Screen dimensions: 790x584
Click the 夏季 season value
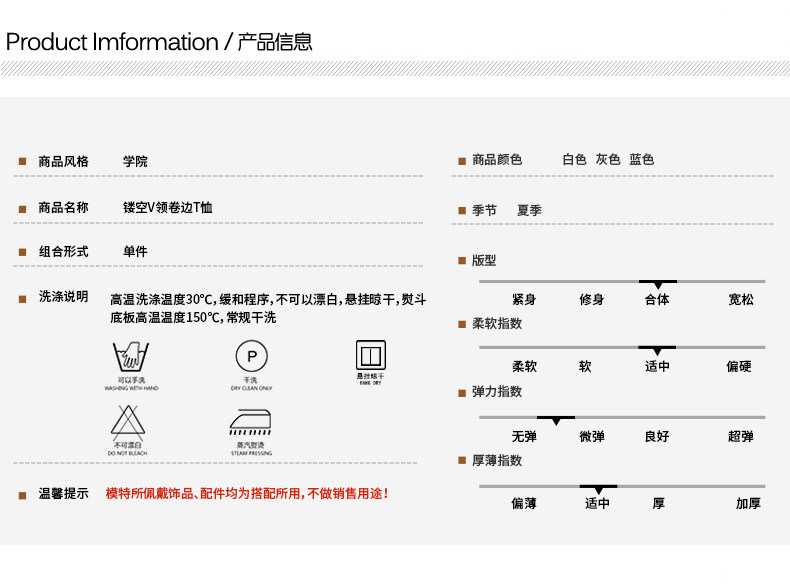(529, 210)
